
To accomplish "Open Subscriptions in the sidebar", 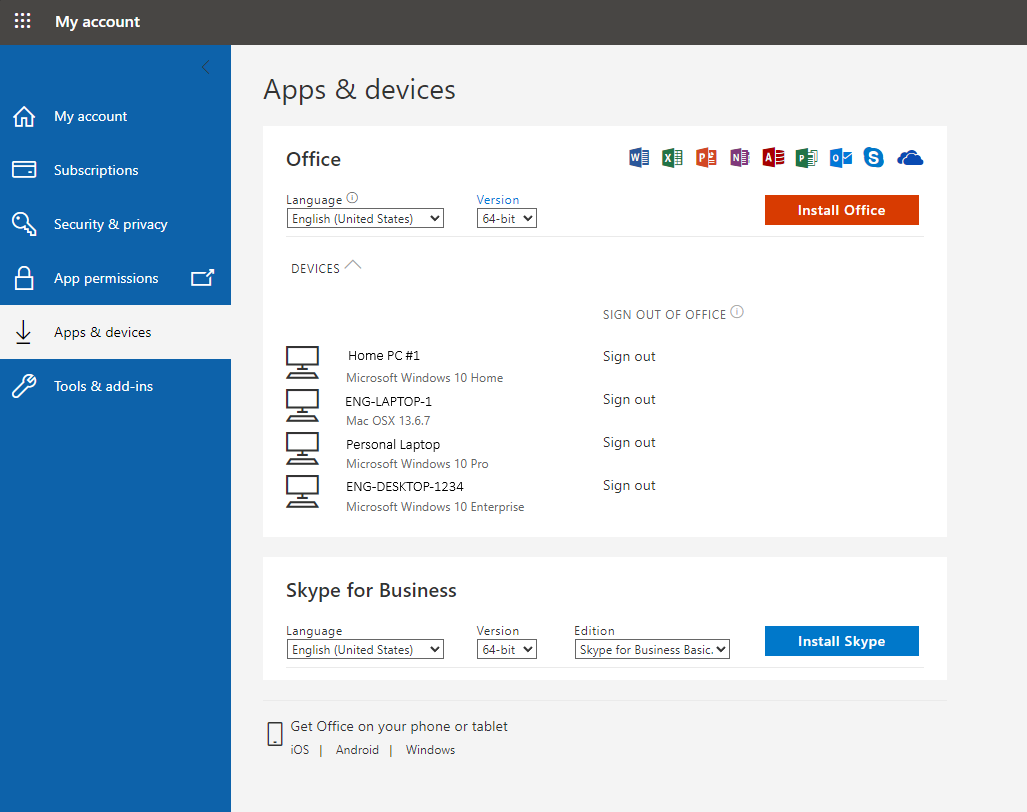I will pyautogui.click(x=115, y=170).
